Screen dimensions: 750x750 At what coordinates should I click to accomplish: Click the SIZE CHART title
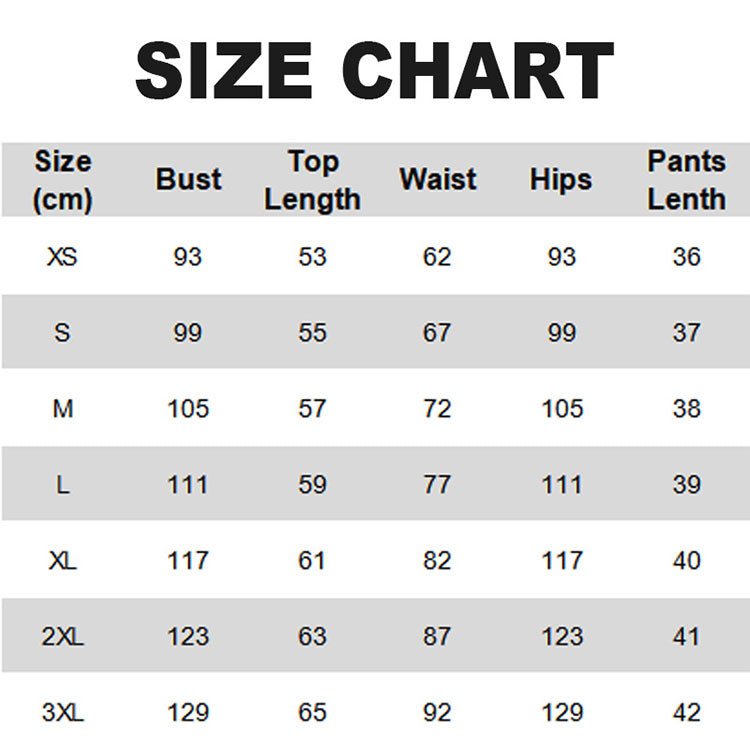click(374, 72)
